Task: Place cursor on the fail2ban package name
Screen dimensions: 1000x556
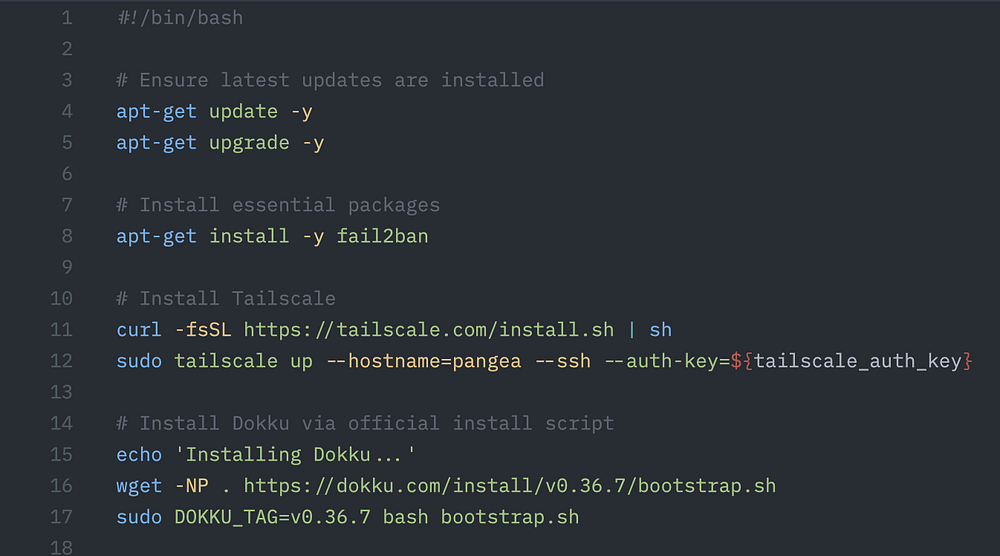Action: [382, 237]
